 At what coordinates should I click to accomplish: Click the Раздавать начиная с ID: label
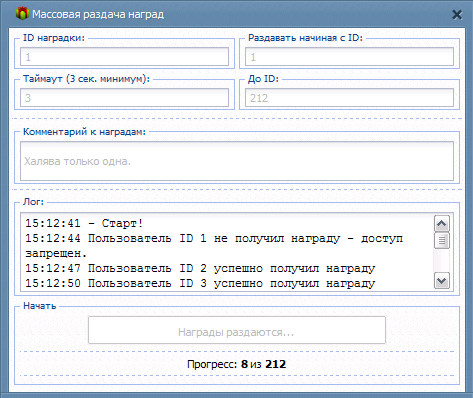pos(305,38)
